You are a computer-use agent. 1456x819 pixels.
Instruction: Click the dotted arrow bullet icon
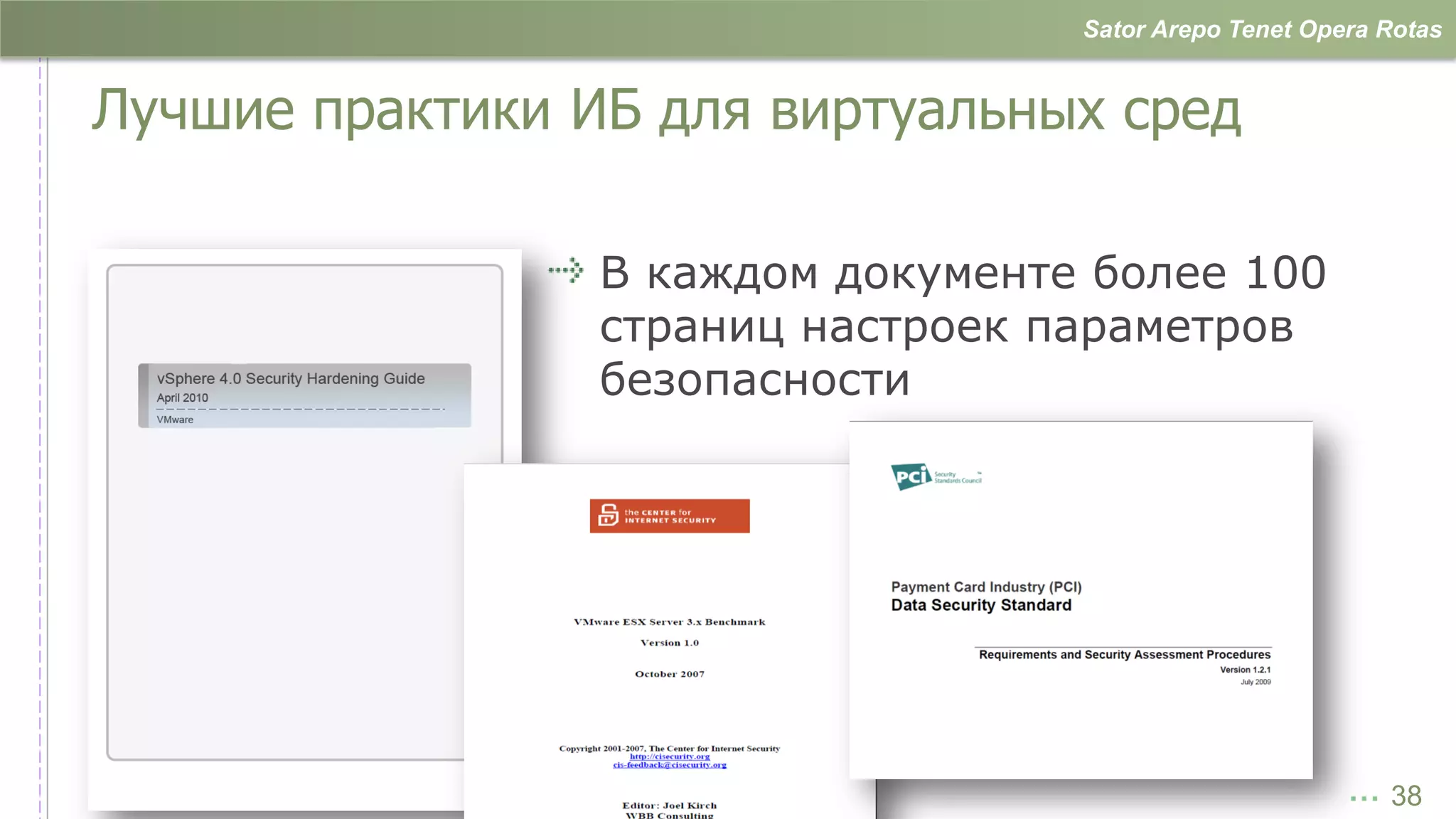coord(567,270)
